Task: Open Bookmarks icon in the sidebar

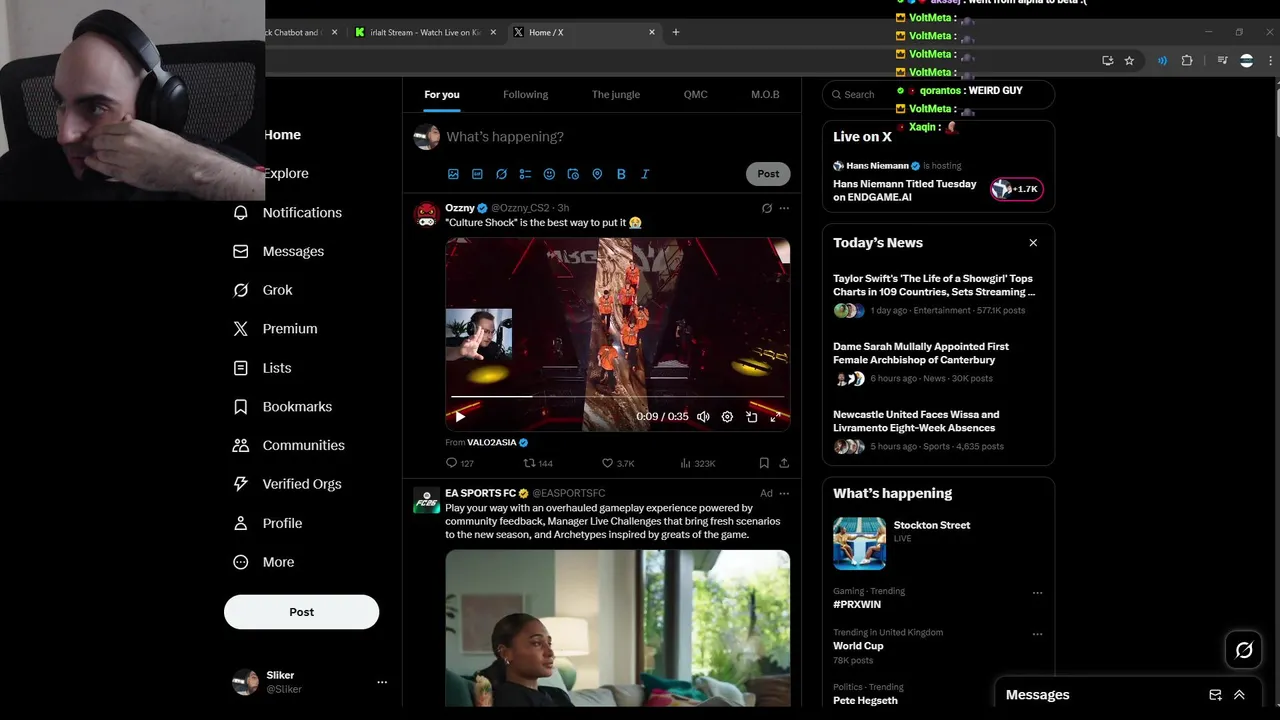Action: pyautogui.click(x=240, y=406)
